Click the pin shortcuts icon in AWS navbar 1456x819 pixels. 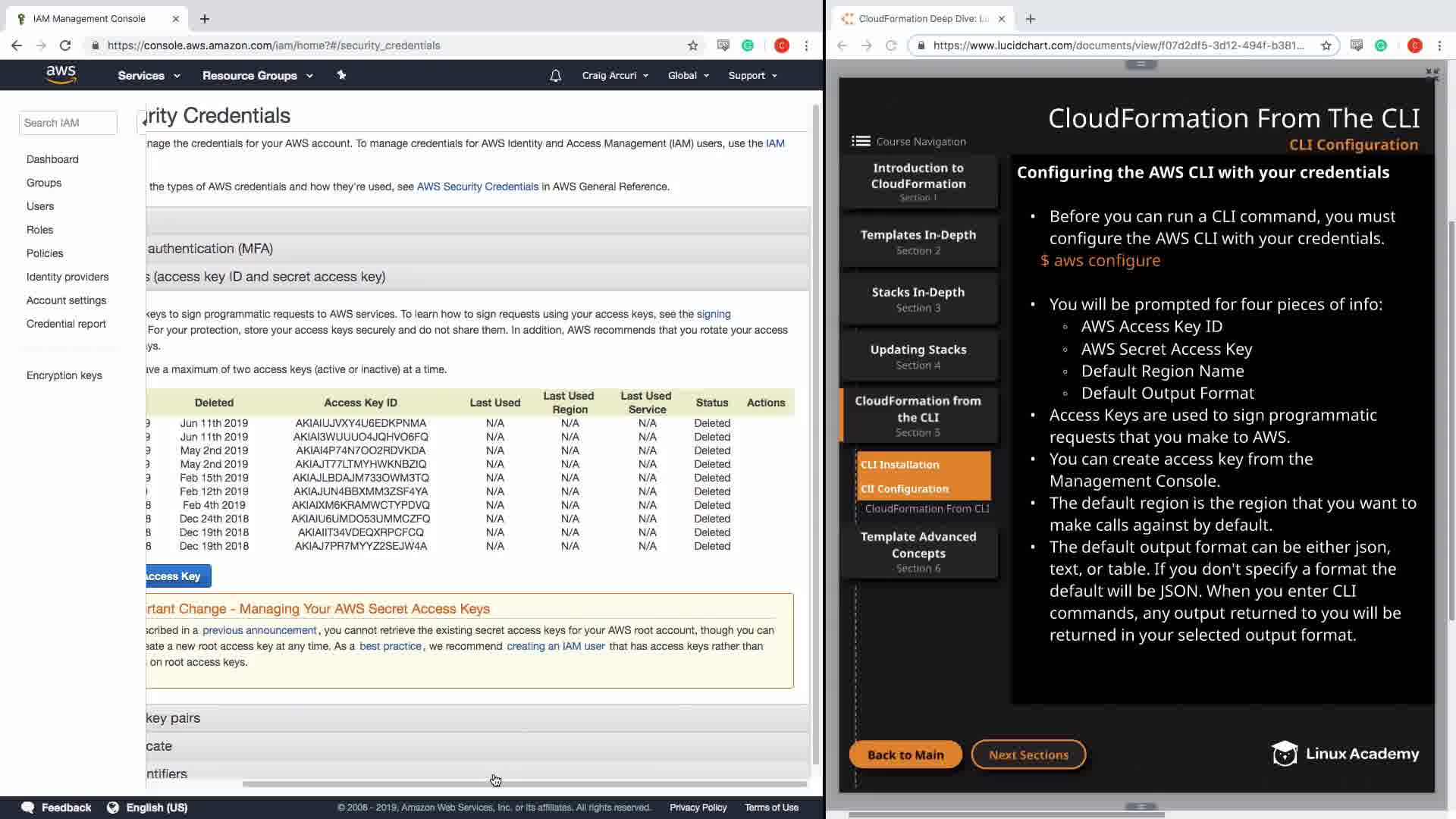341,75
